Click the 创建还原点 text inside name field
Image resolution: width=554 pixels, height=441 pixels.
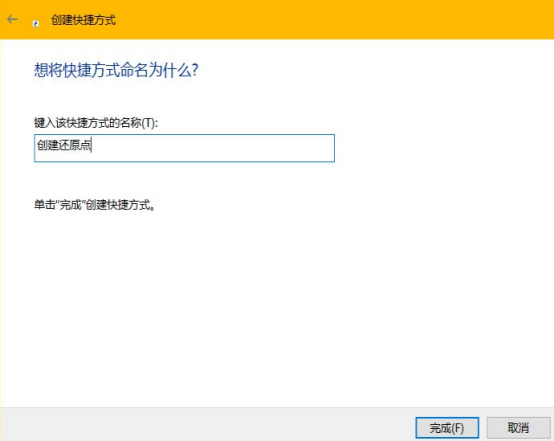tap(64, 145)
